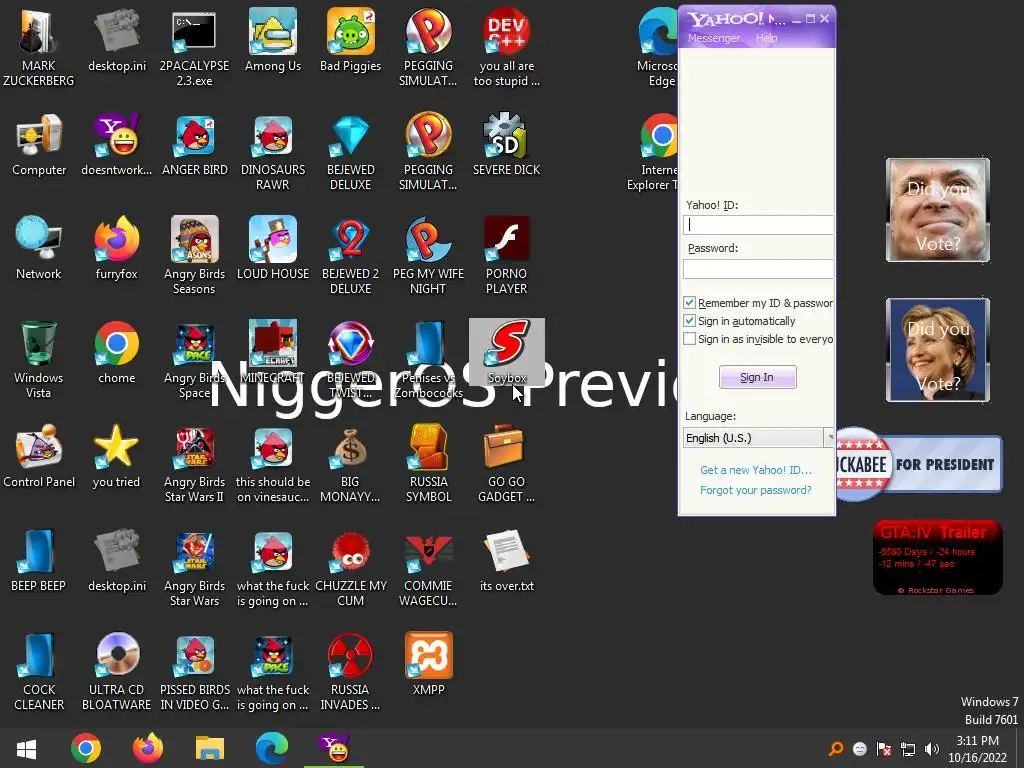Select the DEV C++ 'you all are too stupid' icon
1024x768 pixels.
click(507, 47)
